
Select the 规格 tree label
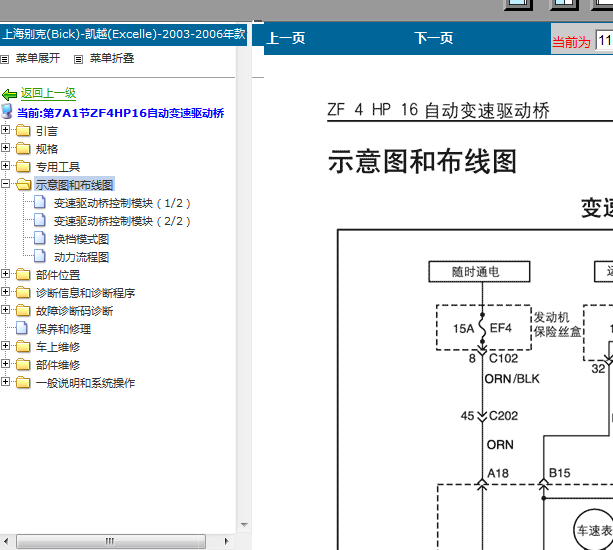[47, 149]
